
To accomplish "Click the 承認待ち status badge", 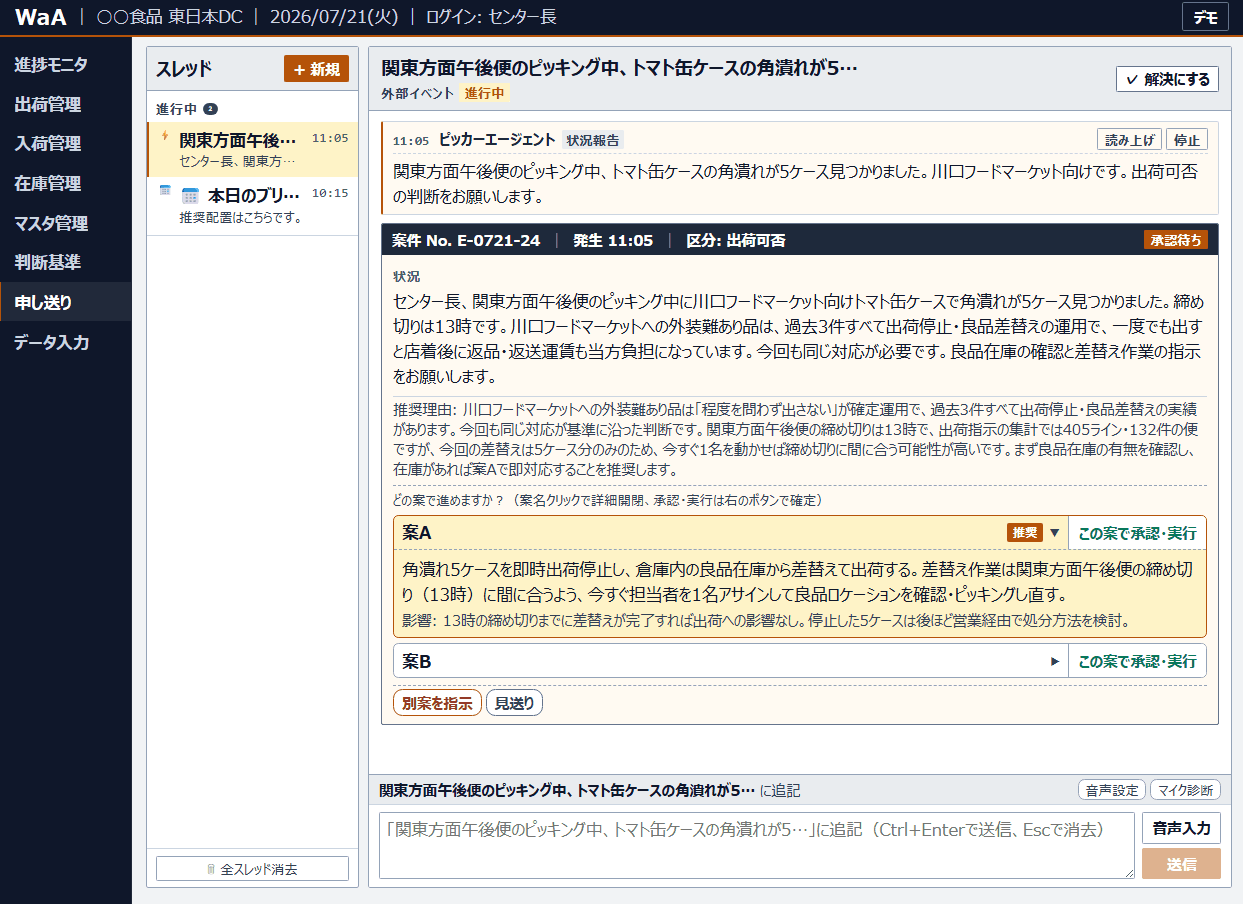I will click(x=1176, y=240).
